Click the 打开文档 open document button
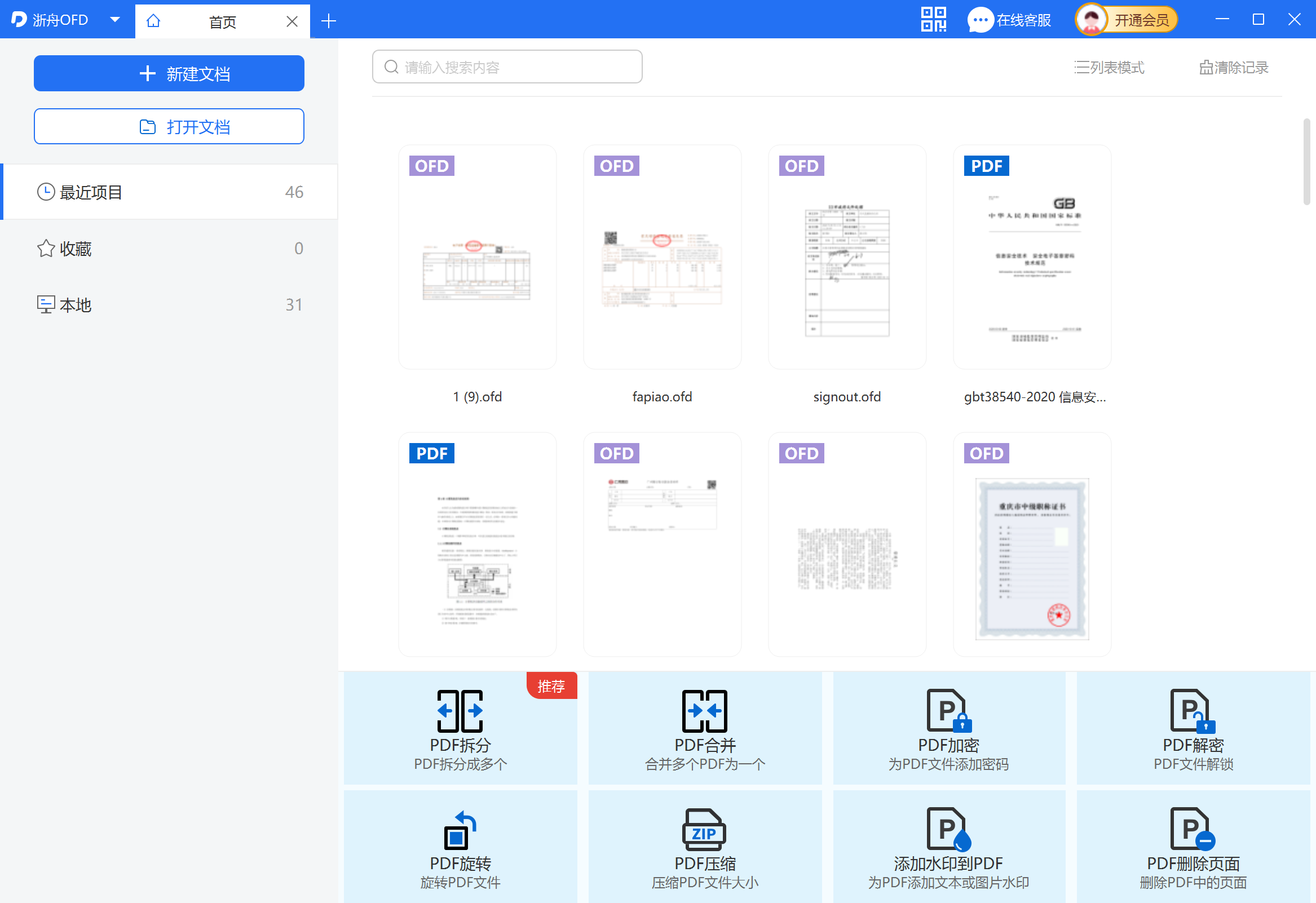Screen dimensions: 1316x903 (x=169, y=127)
